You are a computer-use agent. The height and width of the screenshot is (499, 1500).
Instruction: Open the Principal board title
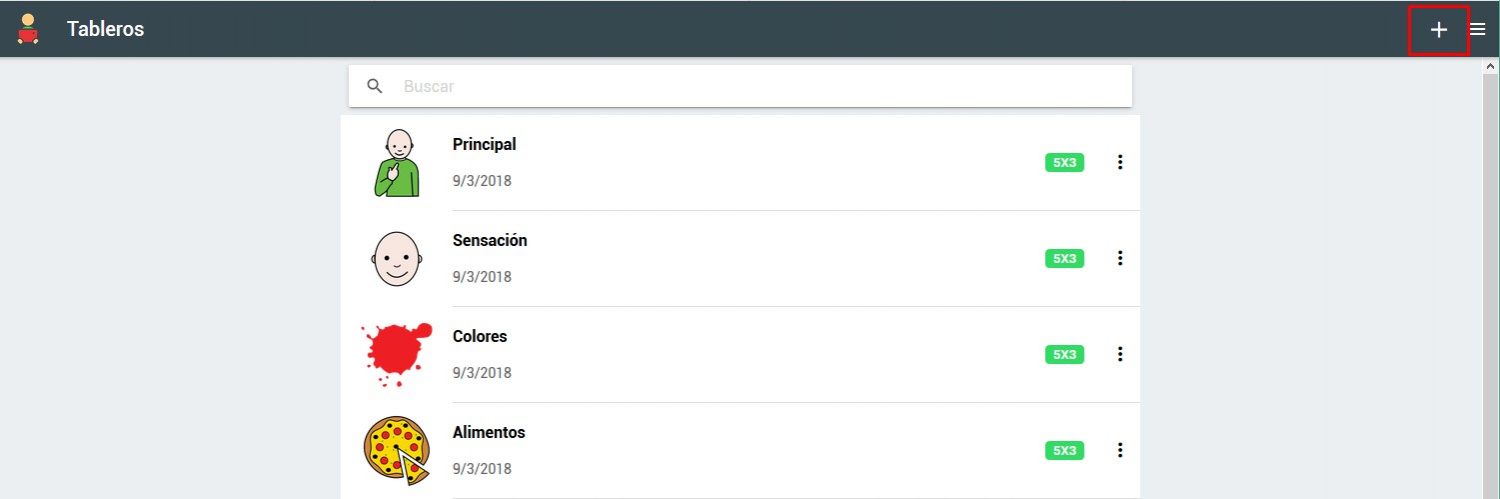[484, 144]
